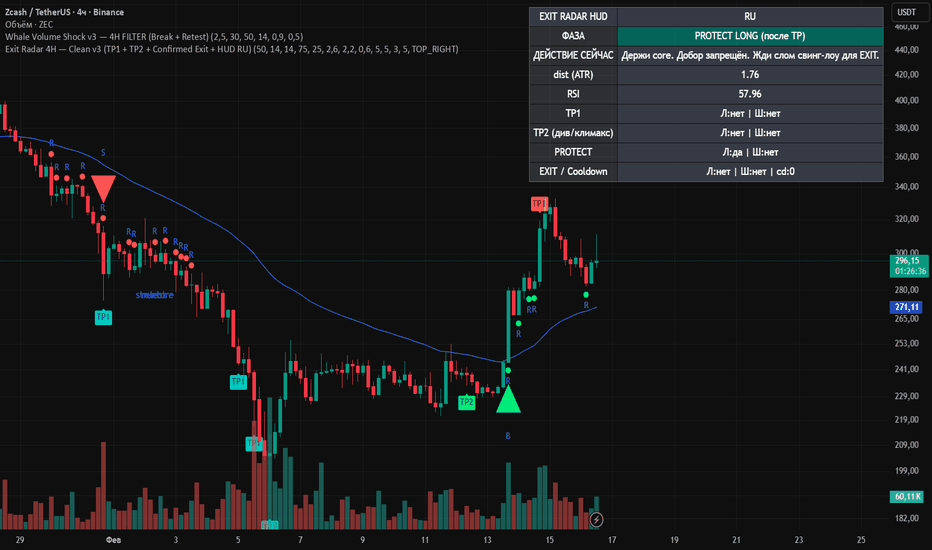Select the 'Объём · ZEC' volume legend
The height and width of the screenshot is (550, 932).
click(x=29, y=24)
